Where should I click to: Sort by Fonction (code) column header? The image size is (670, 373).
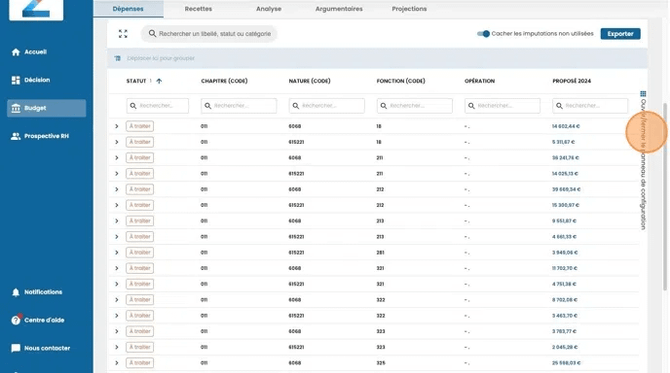(x=401, y=81)
